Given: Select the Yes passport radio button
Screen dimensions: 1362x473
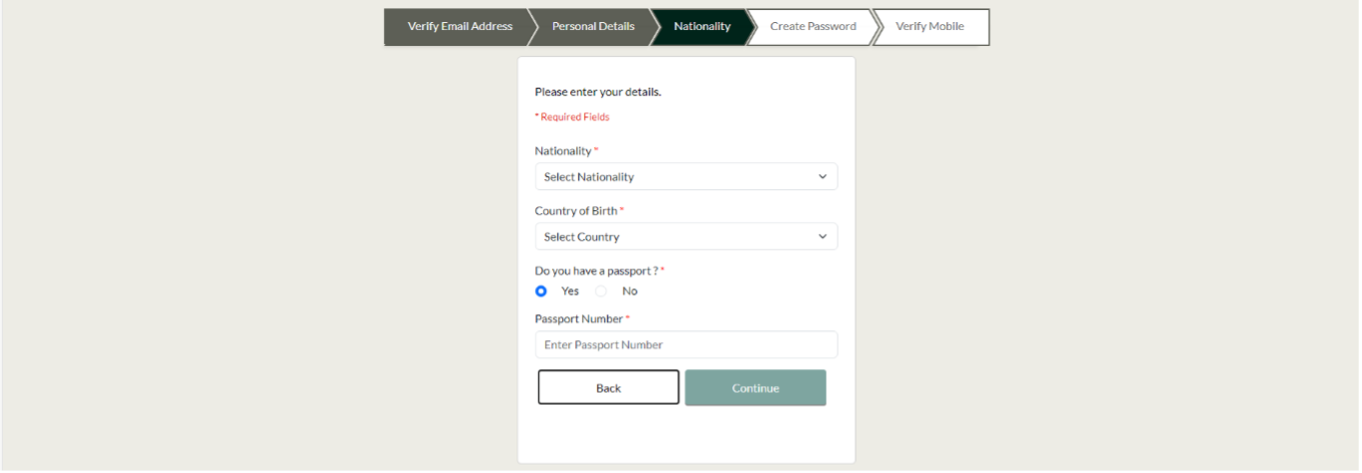Looking at the screenshot, I should tap(541, 291).
